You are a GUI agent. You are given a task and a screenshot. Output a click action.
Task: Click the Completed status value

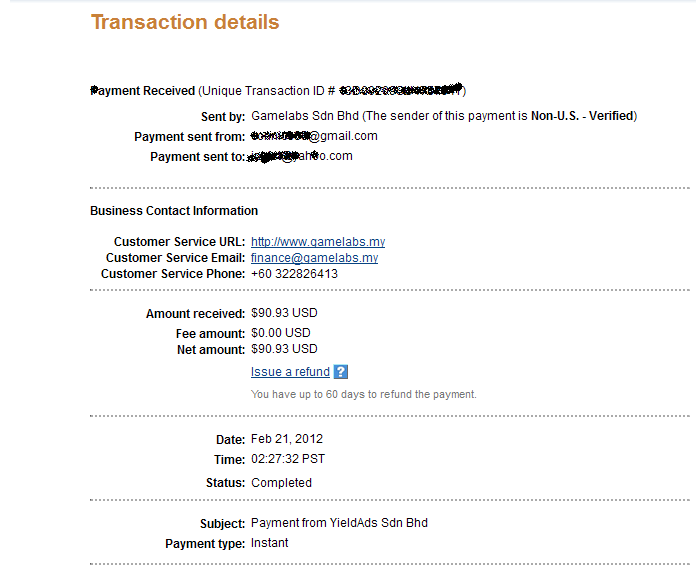point(281,483)
